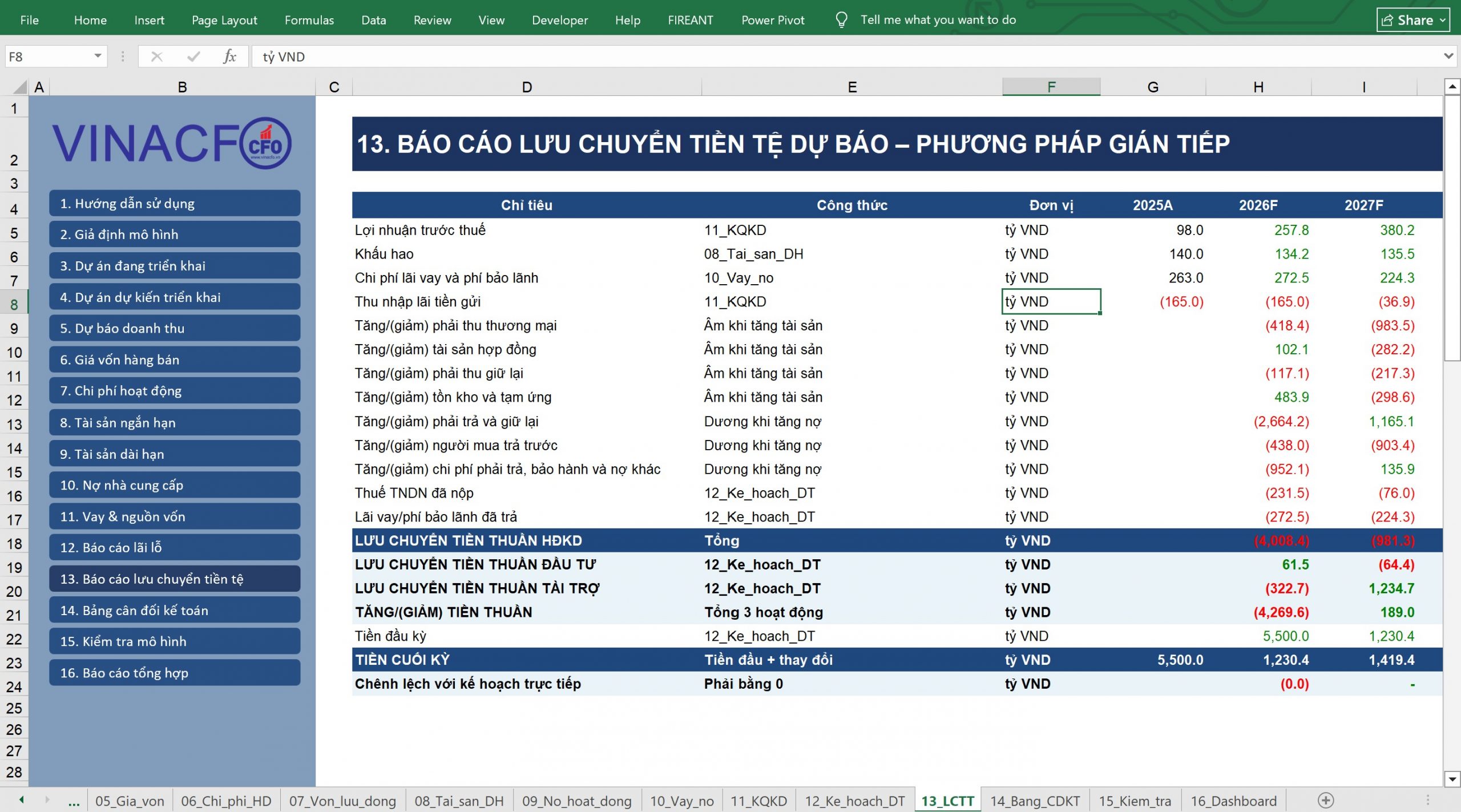This screenshot has height=812, width=1461.
Task: Open the File menu
Action: (x=30, y=20)
